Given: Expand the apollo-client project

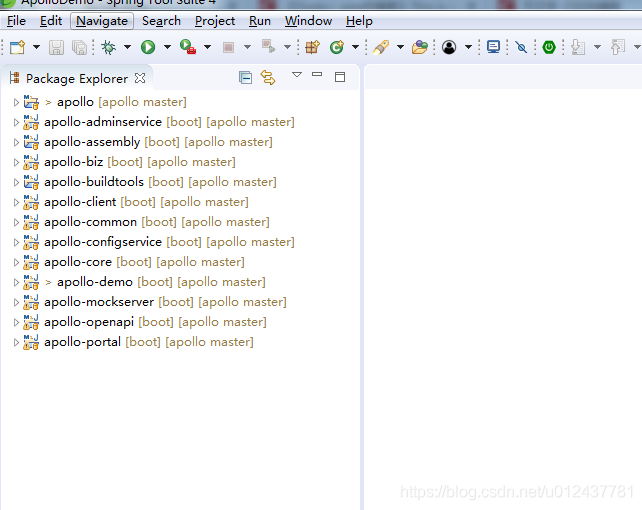Looking at the screenshot, I should (x=16, y=203).
